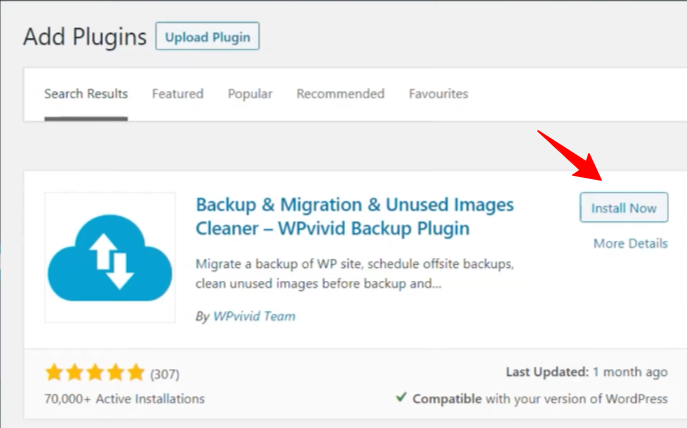Open the Favourites tab
Viewport: 687px width, 428px height.
pos(438,94)
